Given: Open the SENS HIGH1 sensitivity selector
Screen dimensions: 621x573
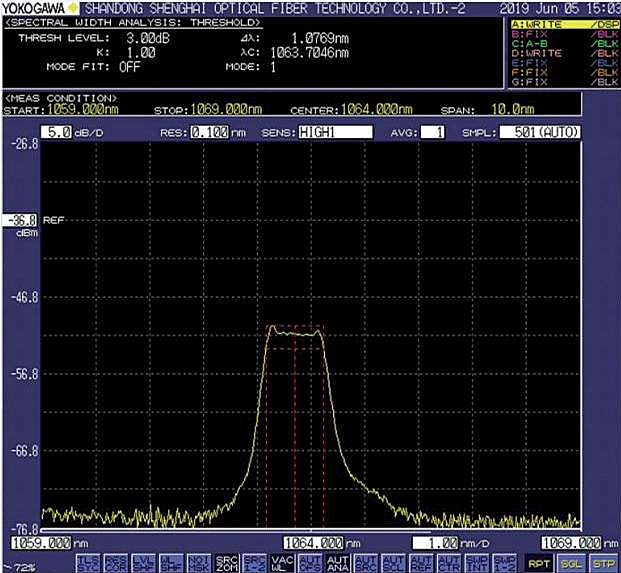Looking at the screenshot, I should pyautogui.click(x=334, y=132).
